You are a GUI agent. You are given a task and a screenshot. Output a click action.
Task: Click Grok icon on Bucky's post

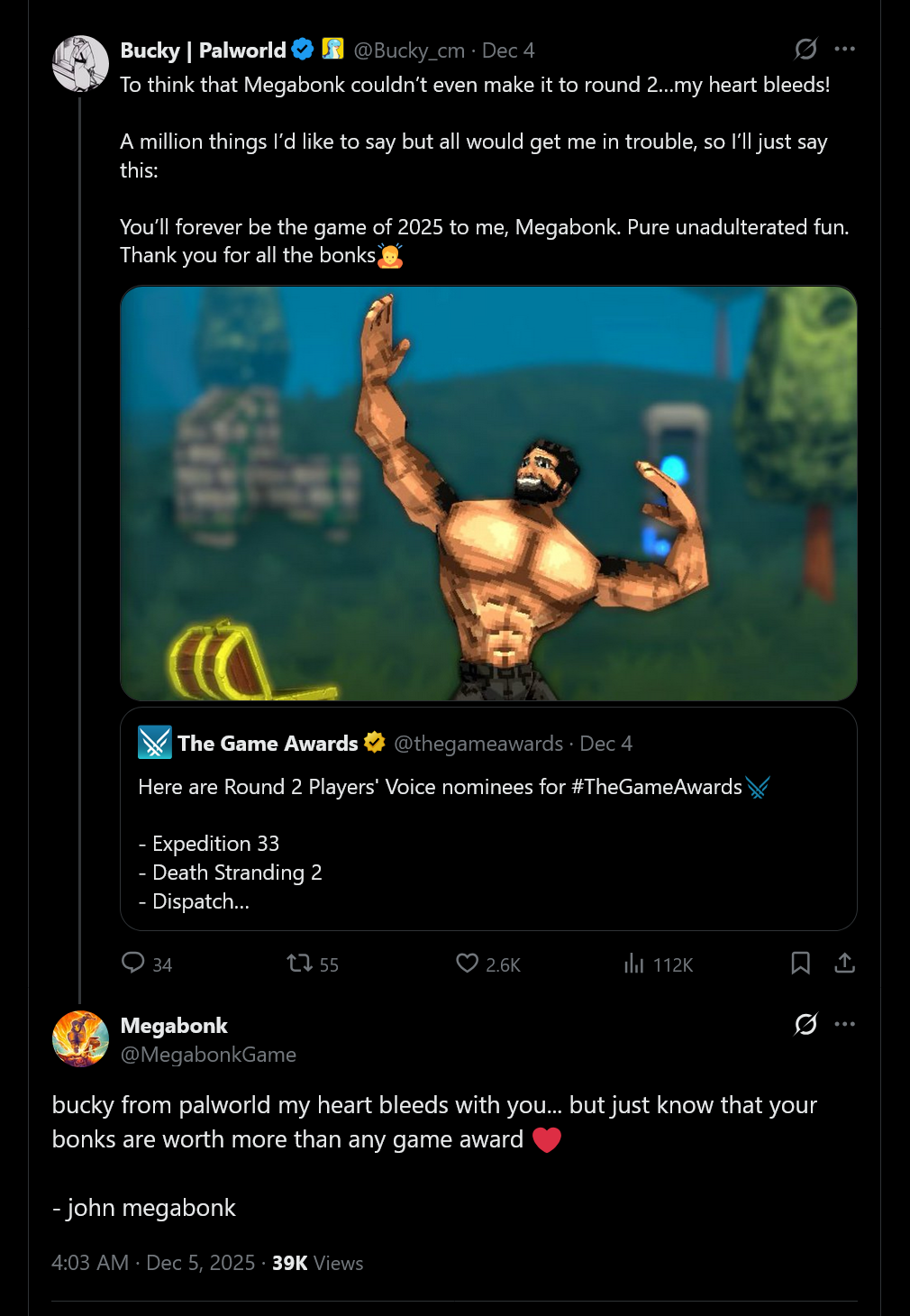pos(805,49)
